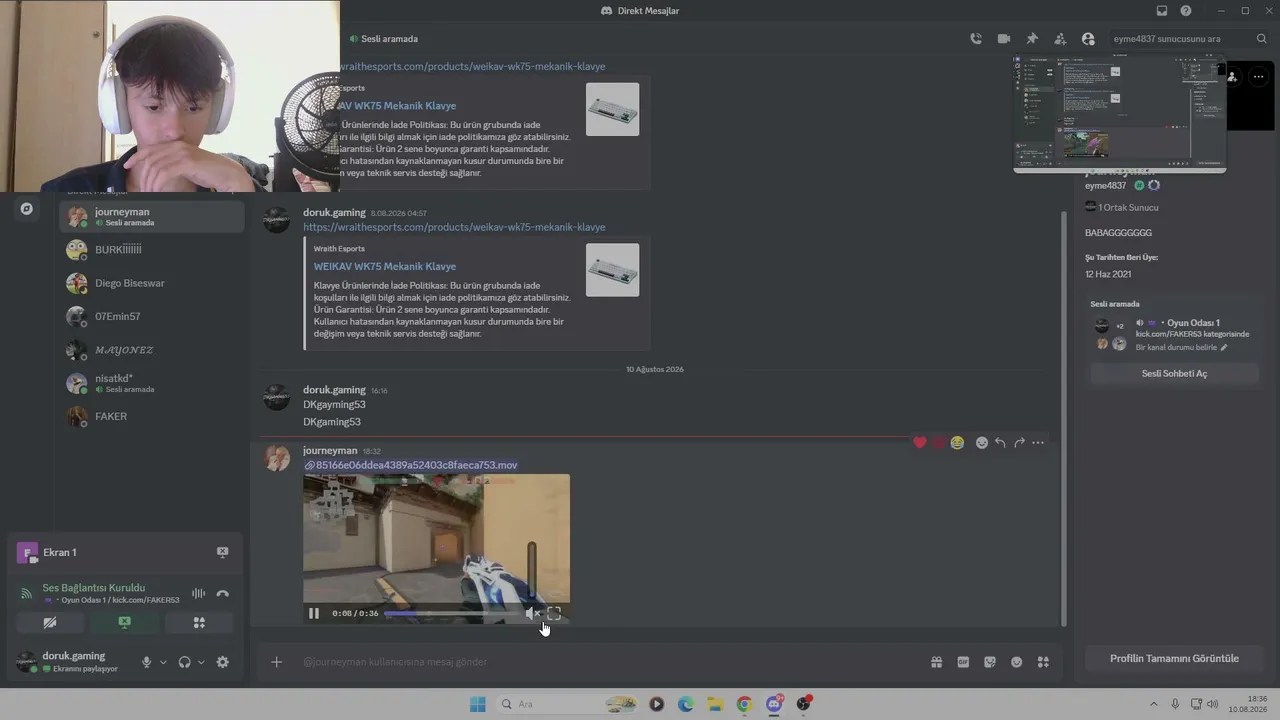This screenshot has width=1280, height=720.
Task: Adjust the video volume slider
Action: (532, 573)
